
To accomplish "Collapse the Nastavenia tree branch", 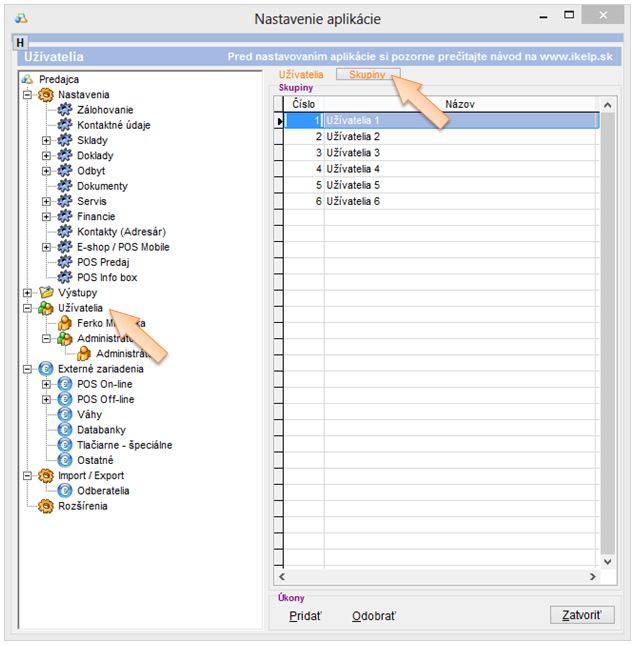I will (26, 95).
